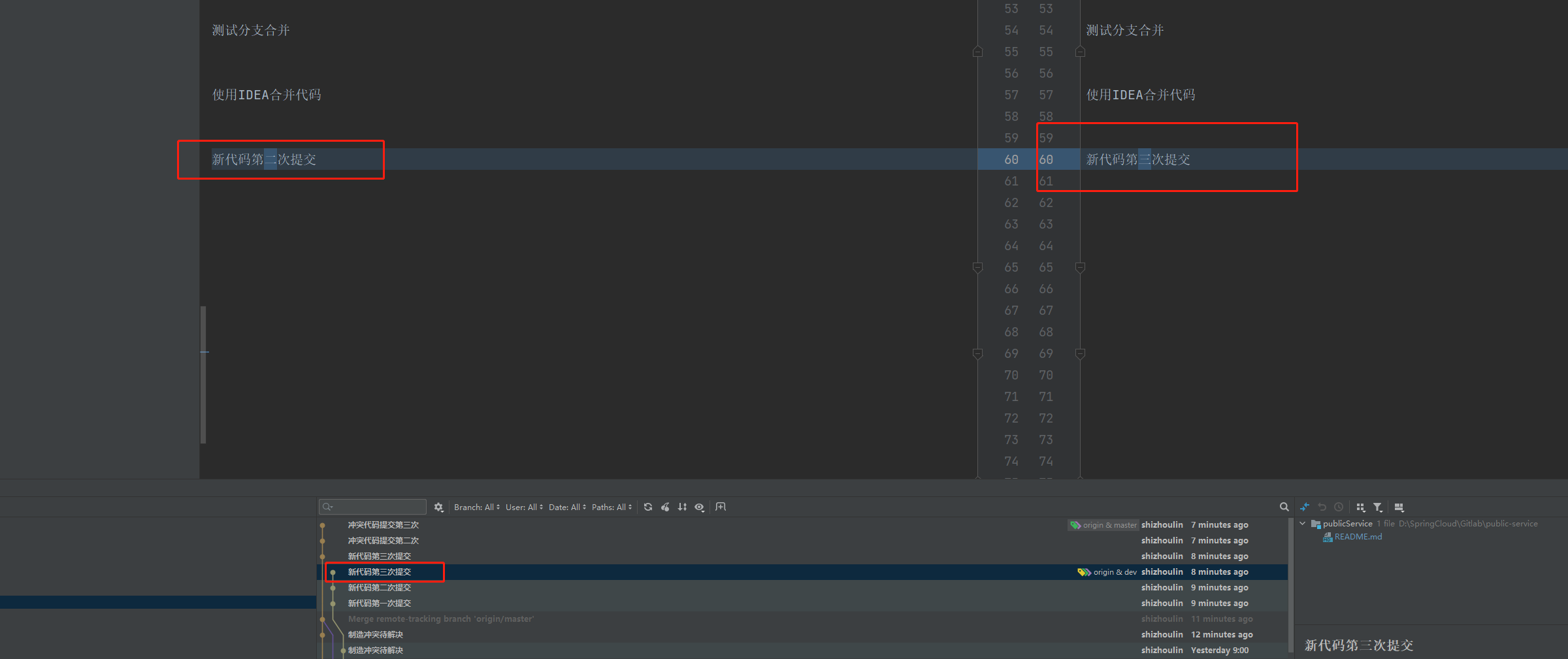
Task: Focus the Git log search field
Action: [x=372, y=507]
